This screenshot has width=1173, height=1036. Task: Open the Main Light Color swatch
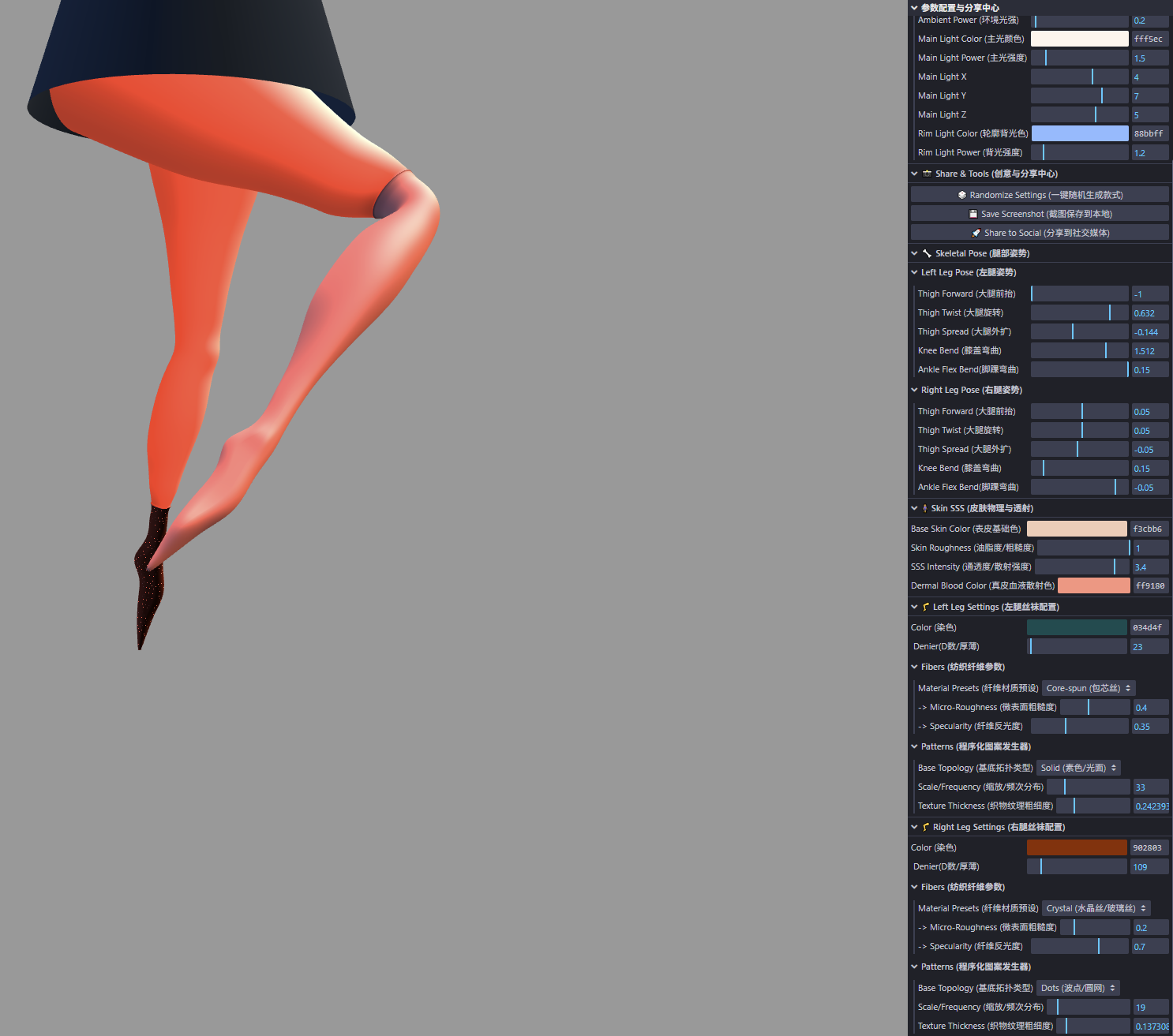pos(1080,39)
